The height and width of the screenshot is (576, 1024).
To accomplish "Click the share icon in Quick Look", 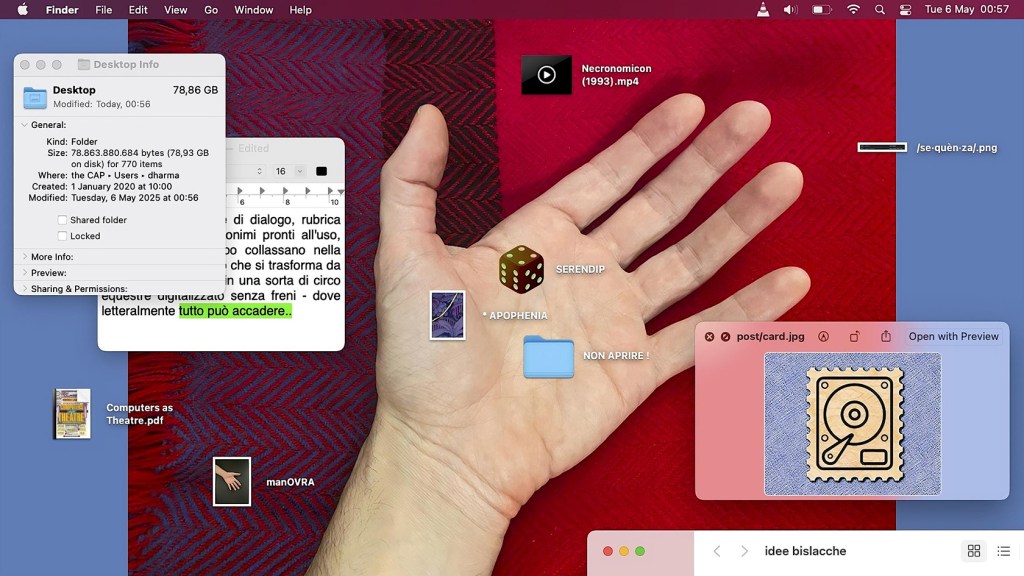I will click(x=886, y=337).
